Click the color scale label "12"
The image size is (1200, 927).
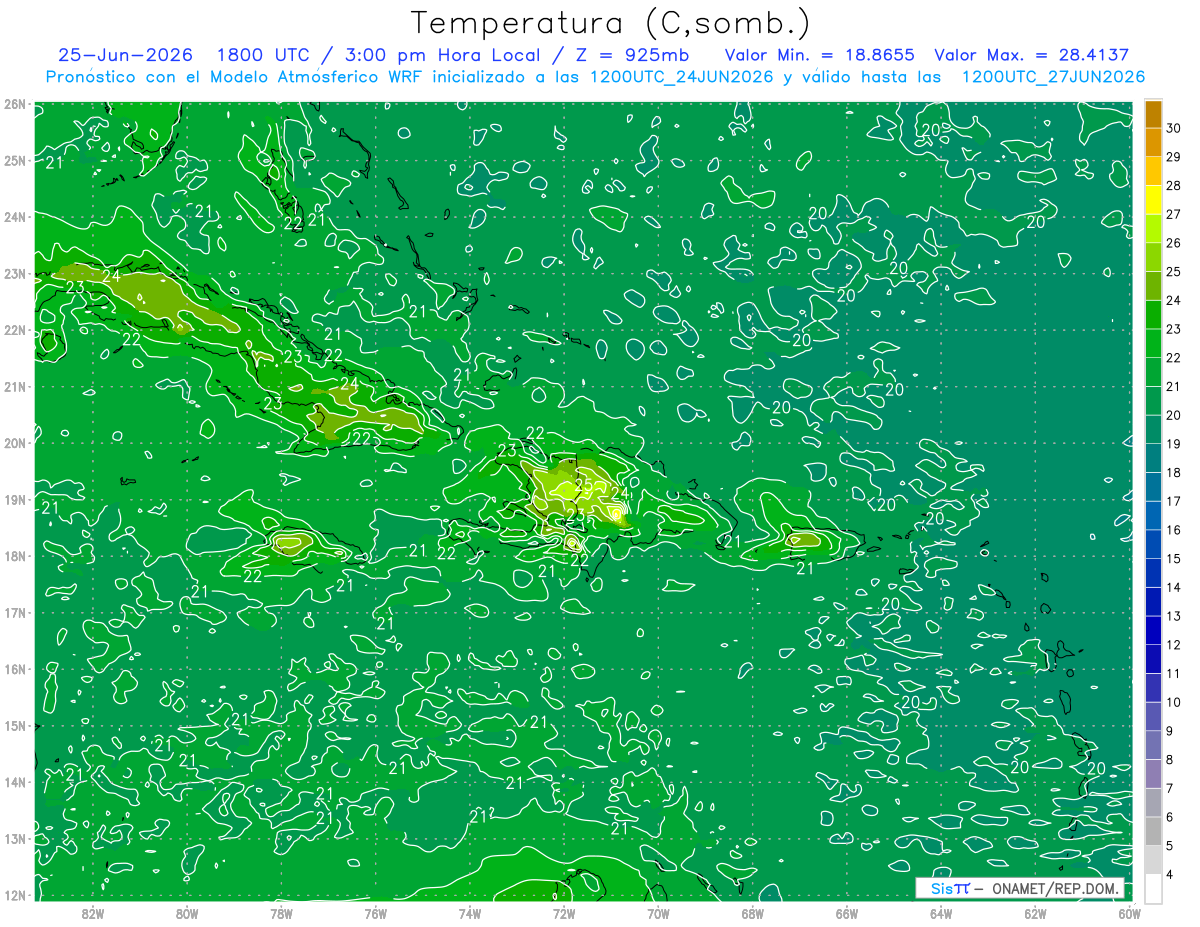pyautogui.click(x=1174, y=645)
